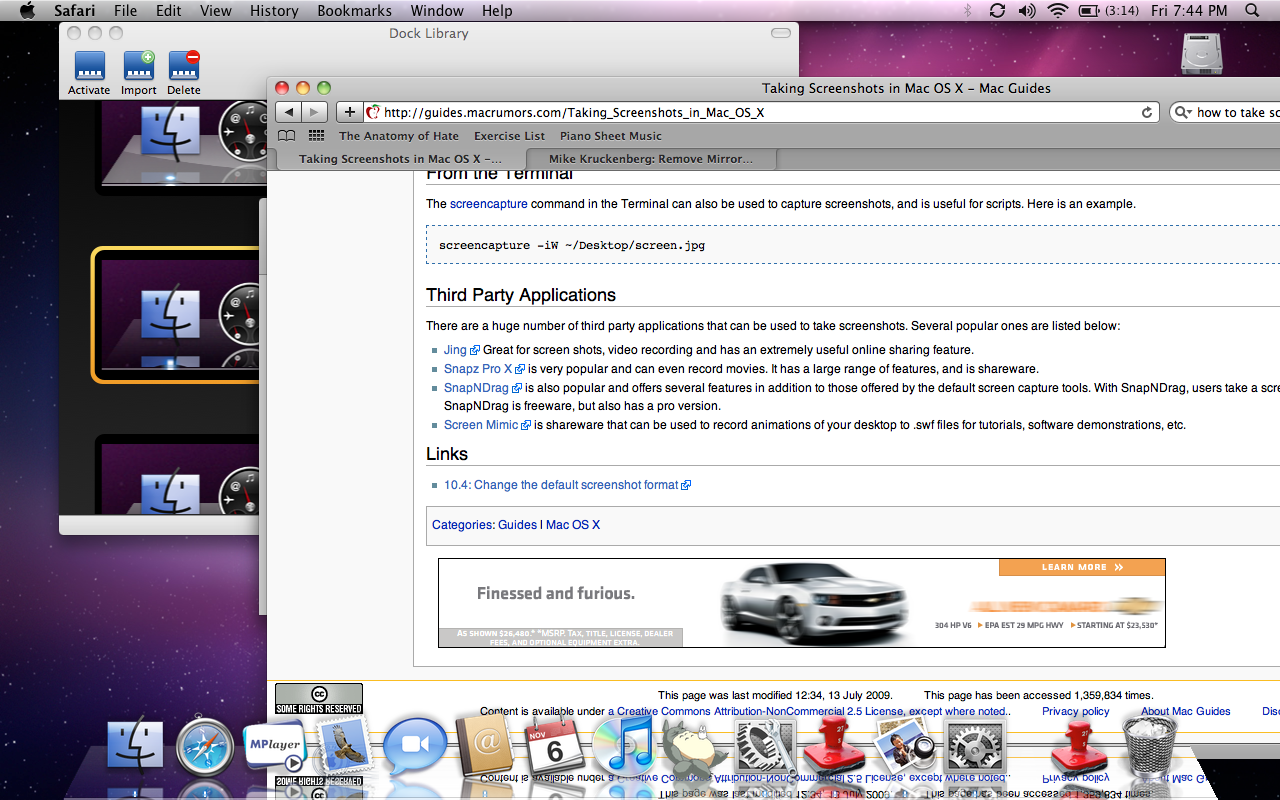Open the Trash in the Dock

tap(1149, 746)
